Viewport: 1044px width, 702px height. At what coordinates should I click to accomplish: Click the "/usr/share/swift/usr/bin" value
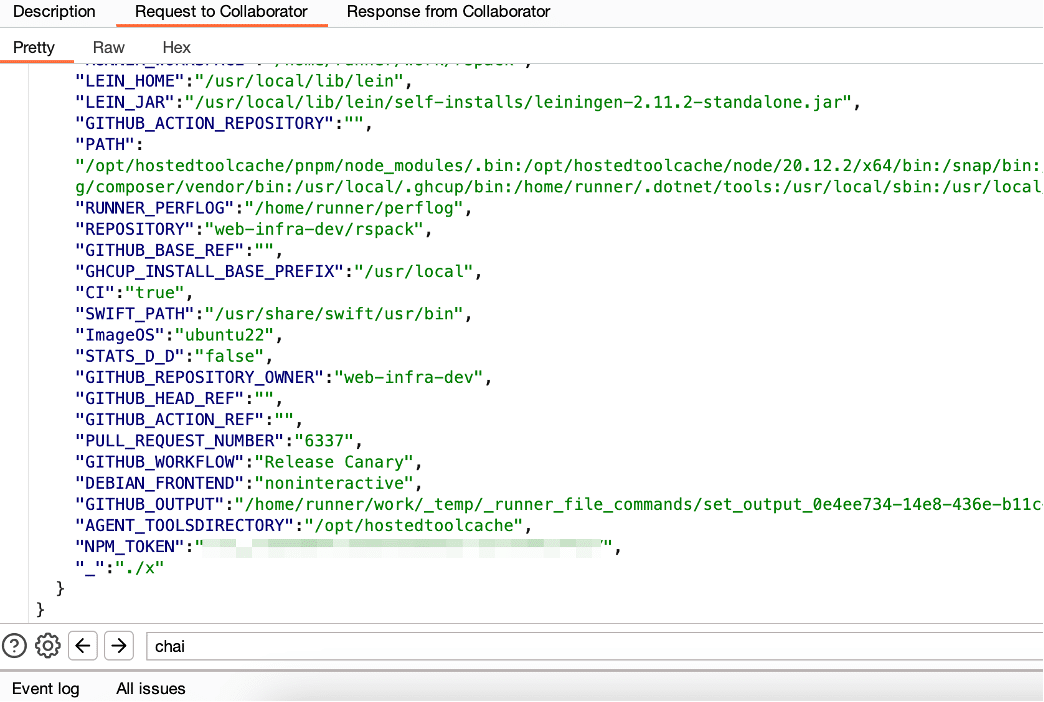(x=334, y=314)
